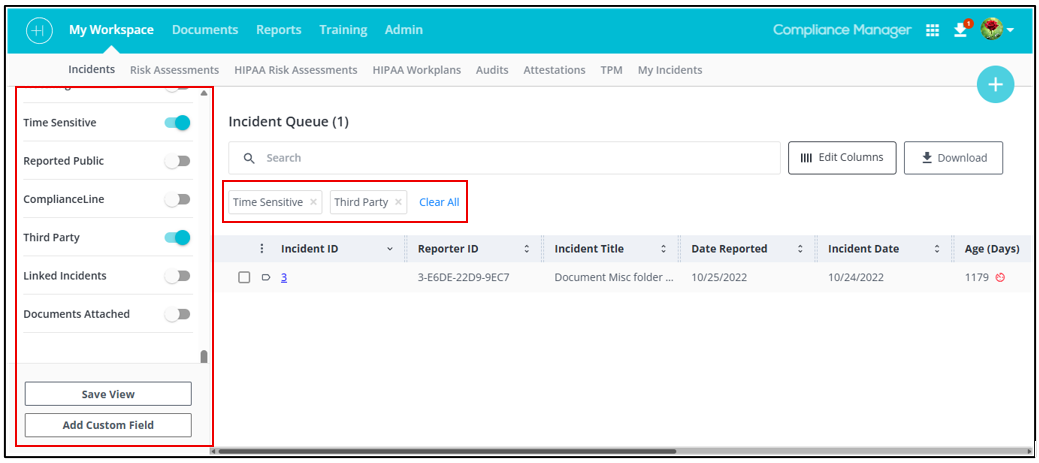Screen dimensions: 1039x463
Task: Open the Training menu
Action: pos(343,30)
